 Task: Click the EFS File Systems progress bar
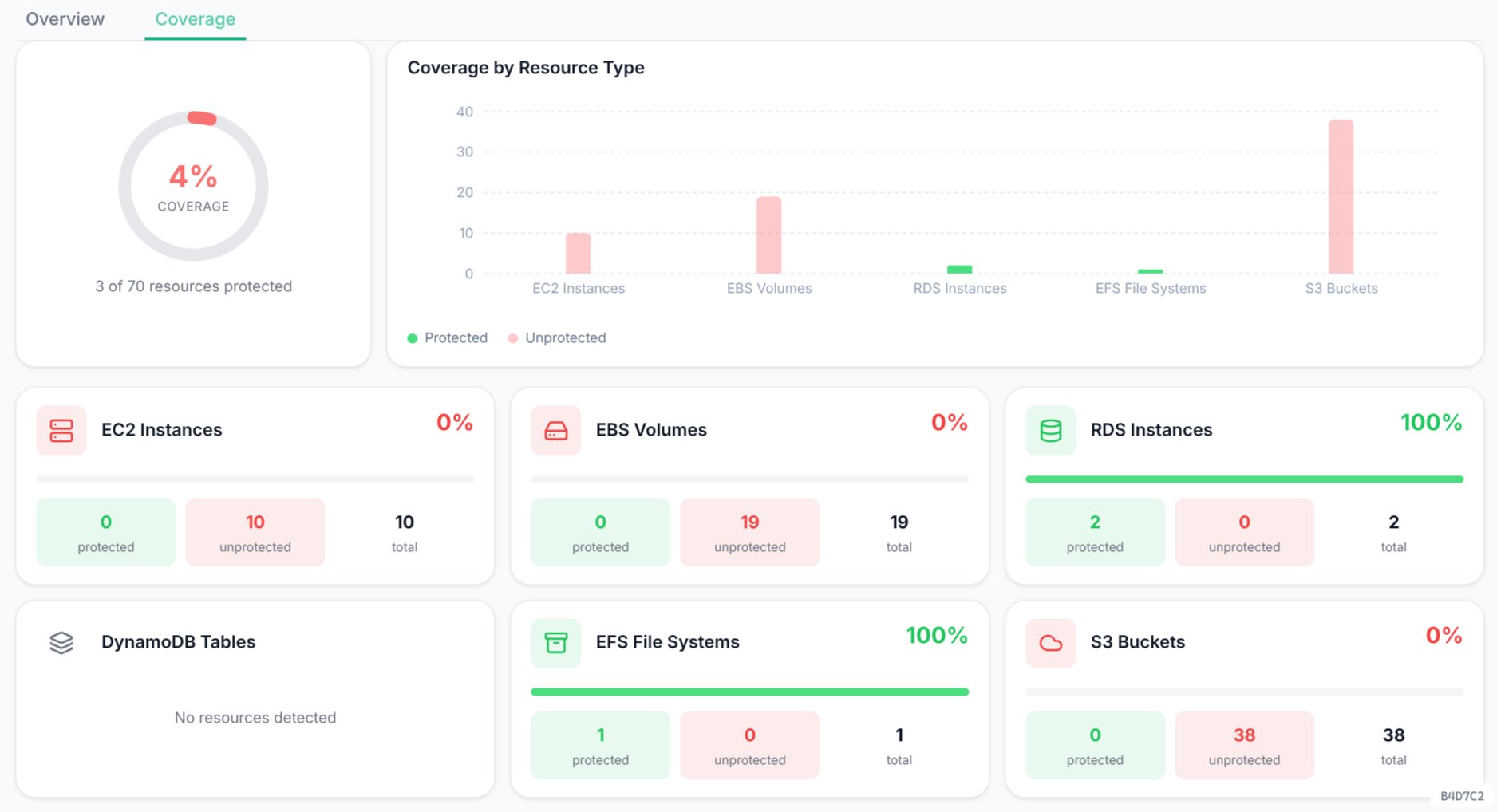(x=750, y=692)
